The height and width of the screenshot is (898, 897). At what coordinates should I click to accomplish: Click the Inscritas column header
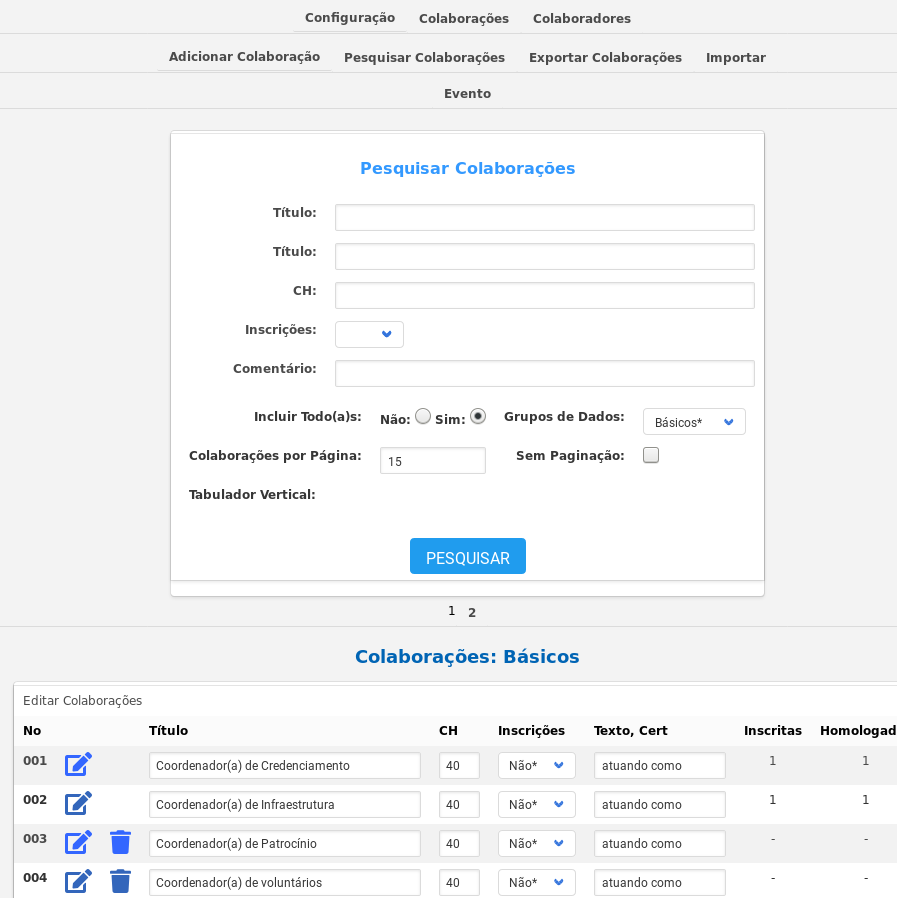click(x=773, y=730)
